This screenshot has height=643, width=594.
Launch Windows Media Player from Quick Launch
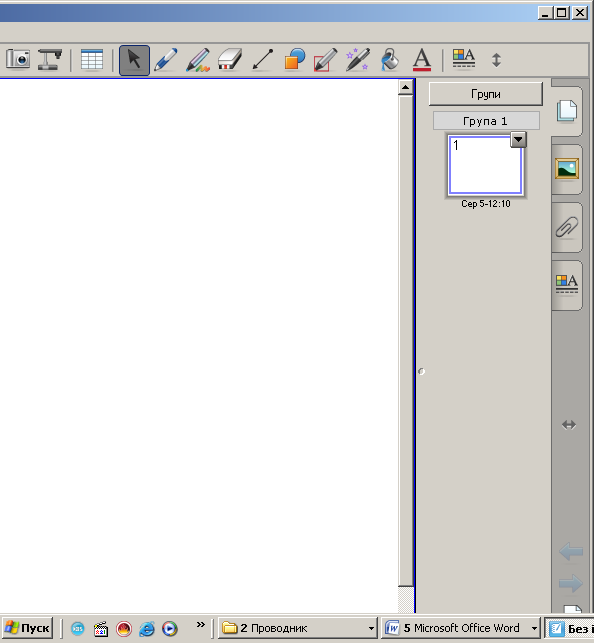[x=170, y=628]
